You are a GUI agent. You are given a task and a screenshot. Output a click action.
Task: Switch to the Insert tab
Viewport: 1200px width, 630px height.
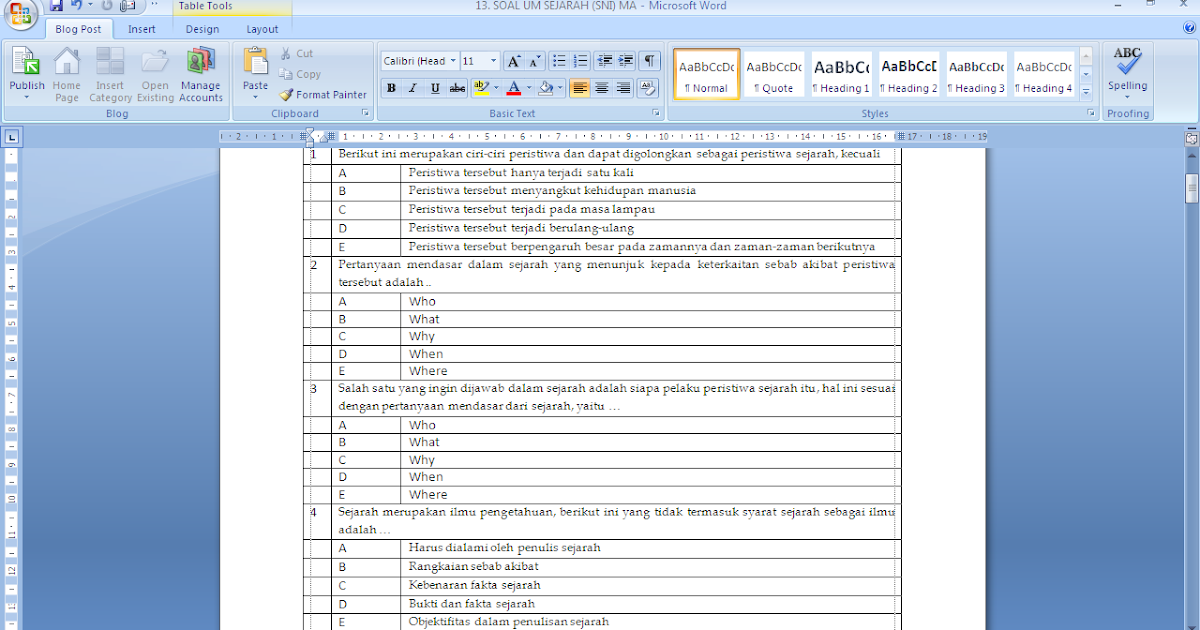141,29
